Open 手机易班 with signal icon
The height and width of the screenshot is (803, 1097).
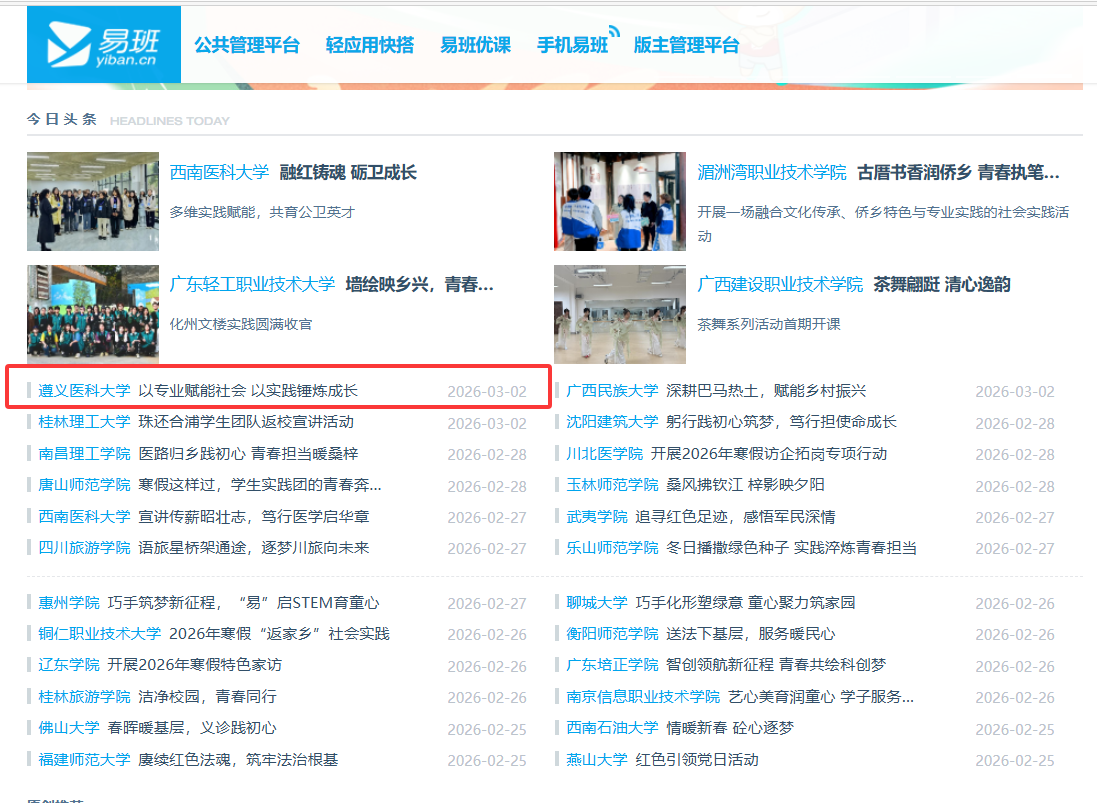574,45
